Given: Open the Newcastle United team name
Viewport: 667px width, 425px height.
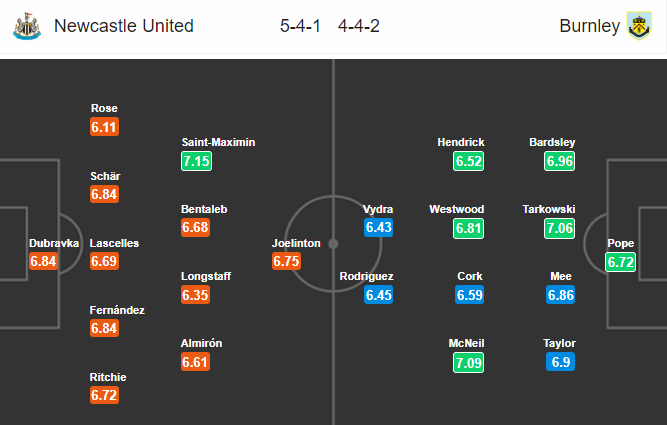Looking at the screenshot, I should click(x=124, y=26).
